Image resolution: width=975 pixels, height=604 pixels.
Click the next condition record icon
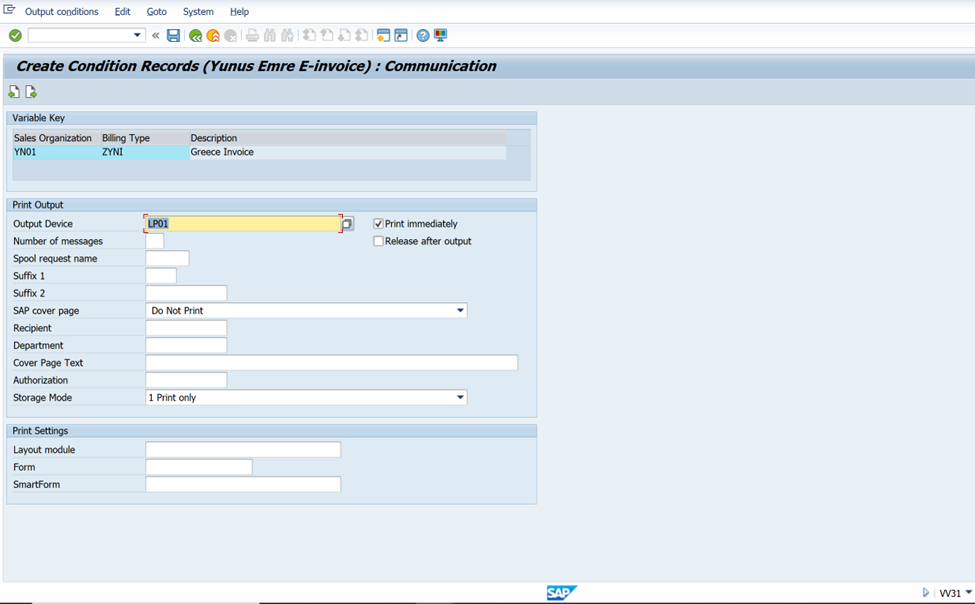click(x=31, y=92)
